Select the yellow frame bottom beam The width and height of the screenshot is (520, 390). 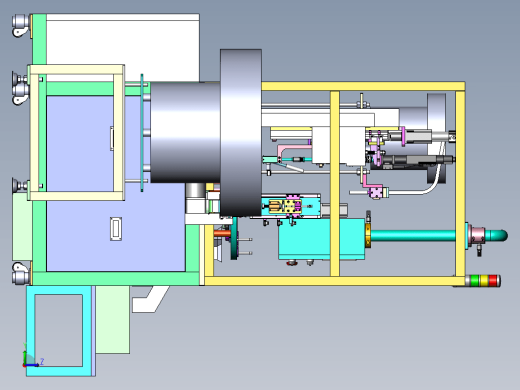(x=335, y=281)
